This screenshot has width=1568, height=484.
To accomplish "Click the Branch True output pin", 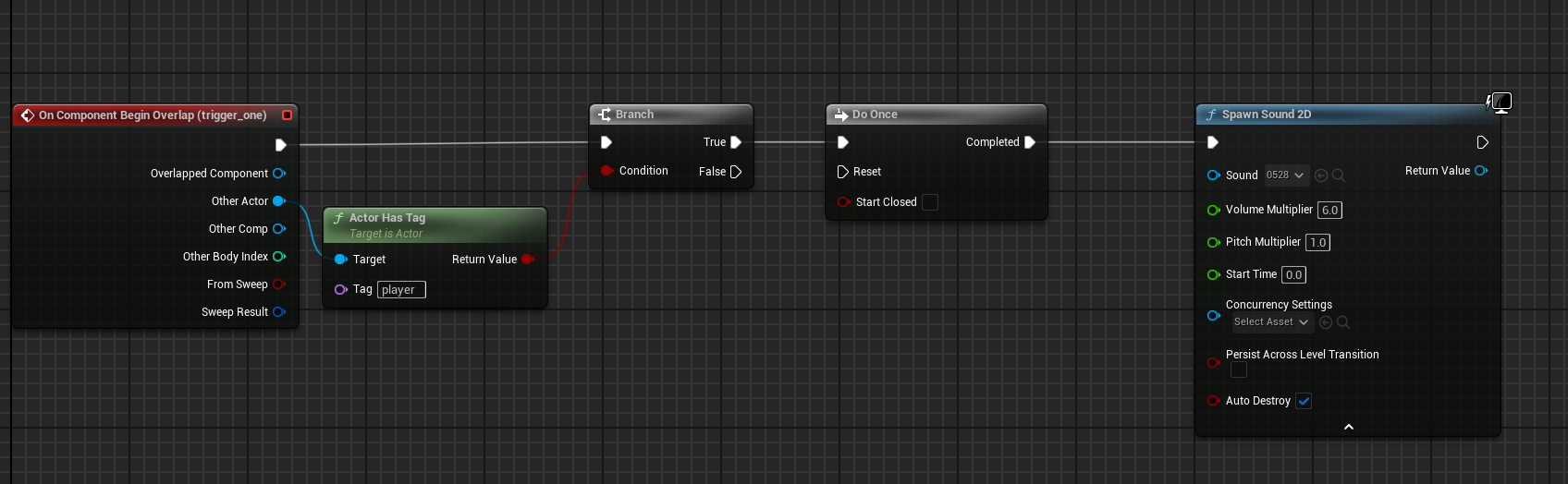I will (x=736, y=142).
